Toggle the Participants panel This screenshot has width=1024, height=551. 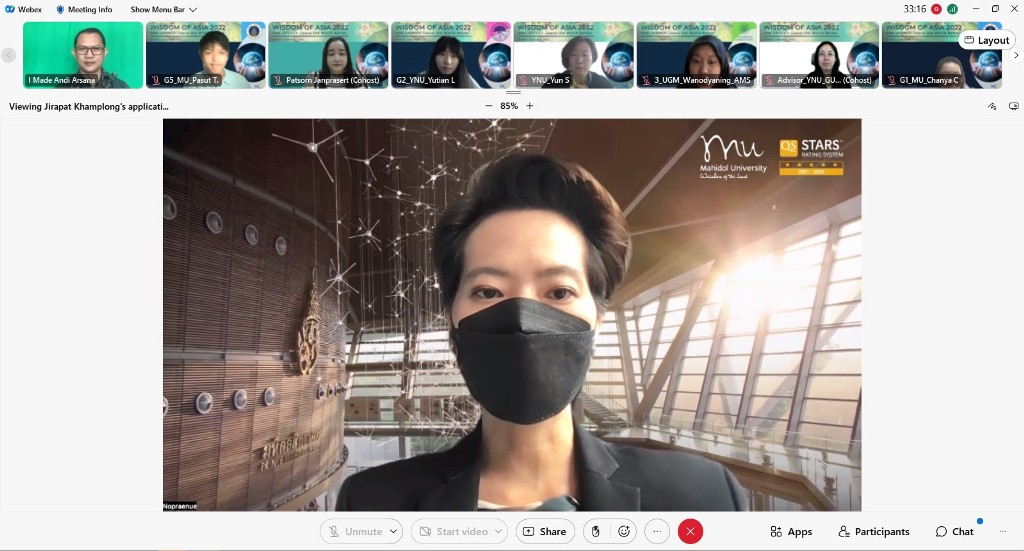click(x=874, y=532)
